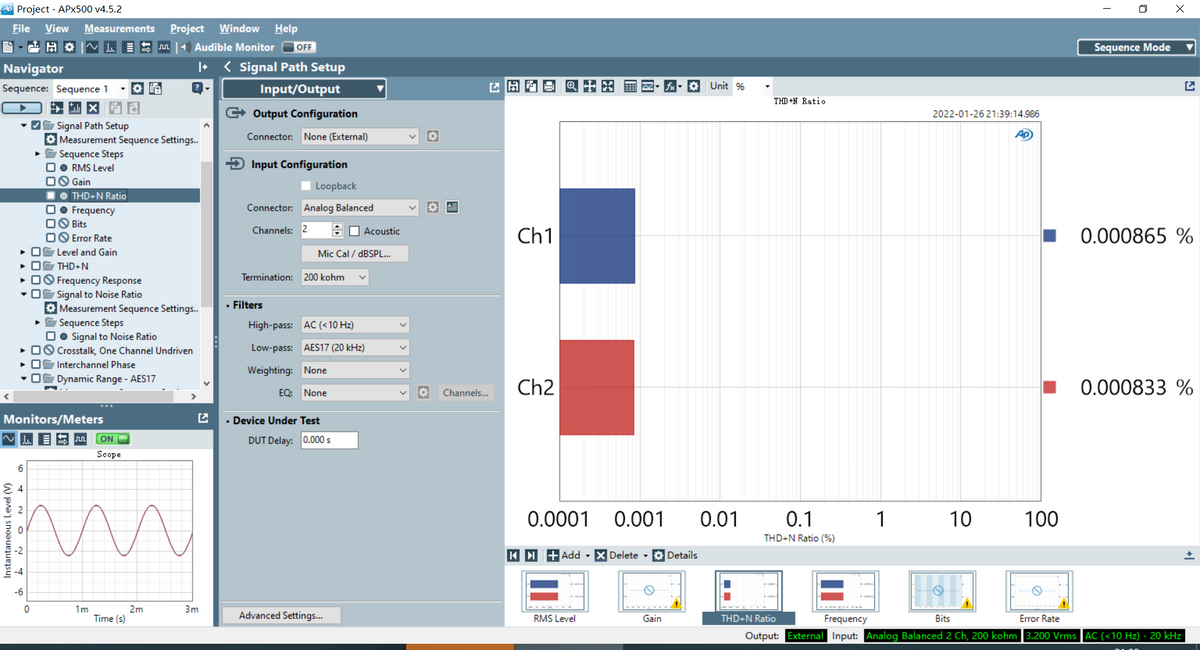Viewport: 1200px width, 650px height.
Task: Open the digital bitstream monitor in main toolbar
Action: point(164,47)
